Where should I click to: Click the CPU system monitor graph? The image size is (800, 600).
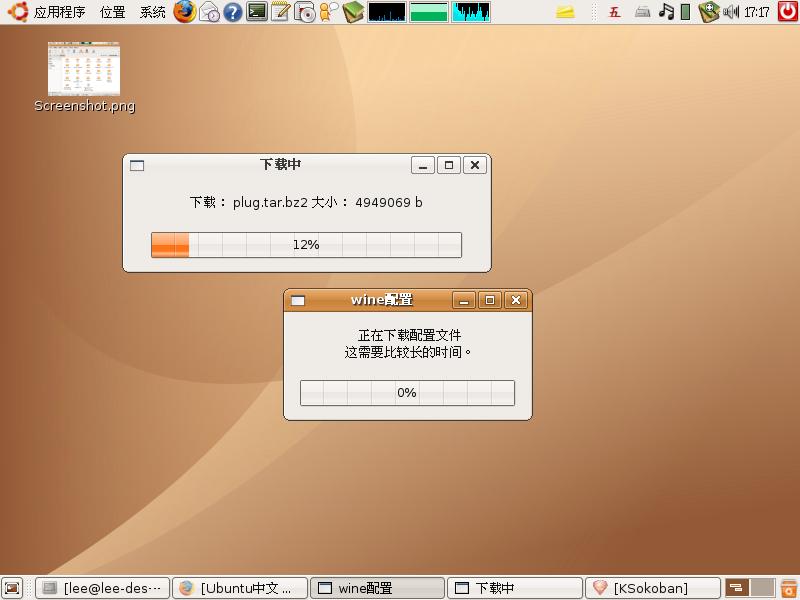pos(387,12)
